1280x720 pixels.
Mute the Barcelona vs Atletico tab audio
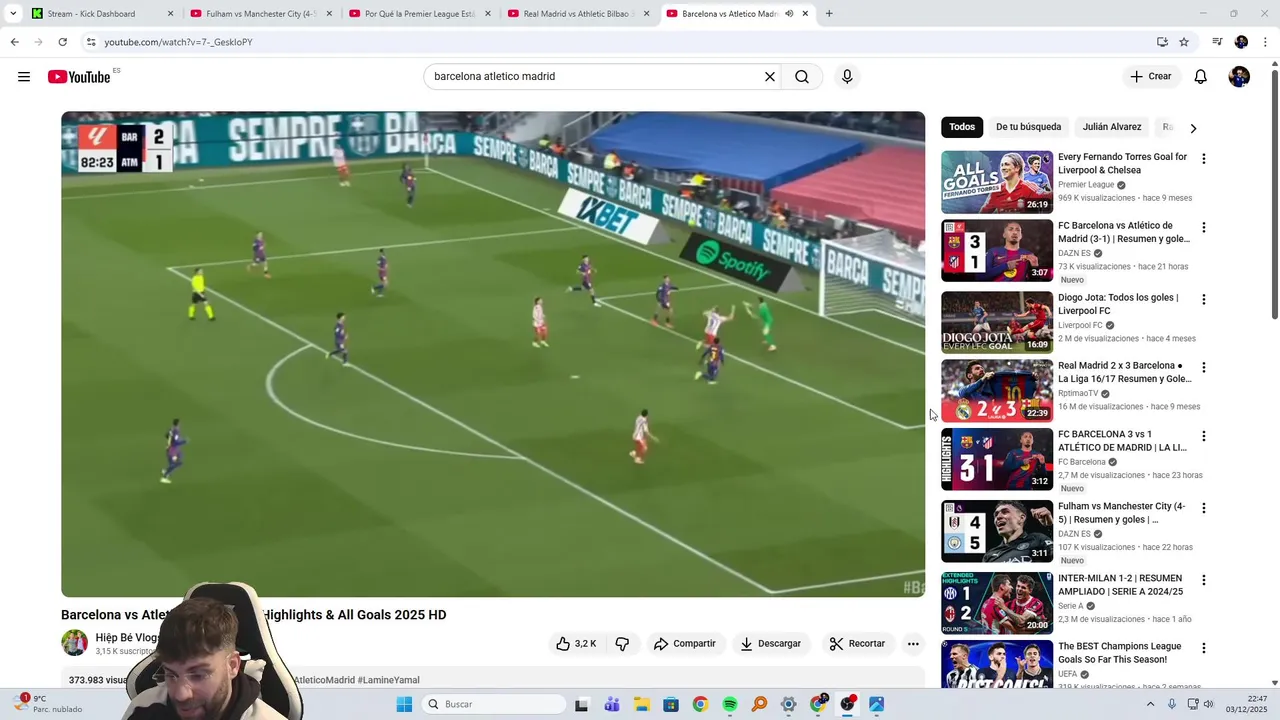pyautogui.click(x=789, y=14)
